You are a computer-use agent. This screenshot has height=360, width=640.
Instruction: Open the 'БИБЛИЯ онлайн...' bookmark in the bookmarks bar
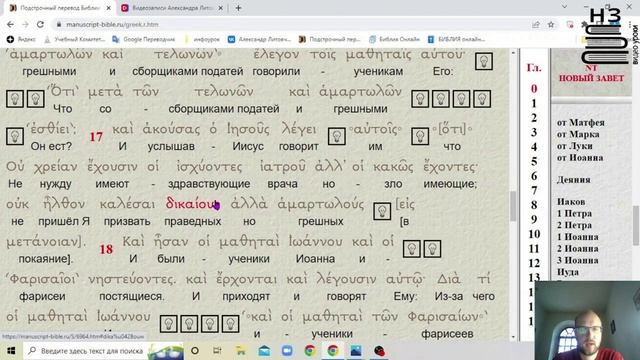pyautogui.click(x=456, y=39)
